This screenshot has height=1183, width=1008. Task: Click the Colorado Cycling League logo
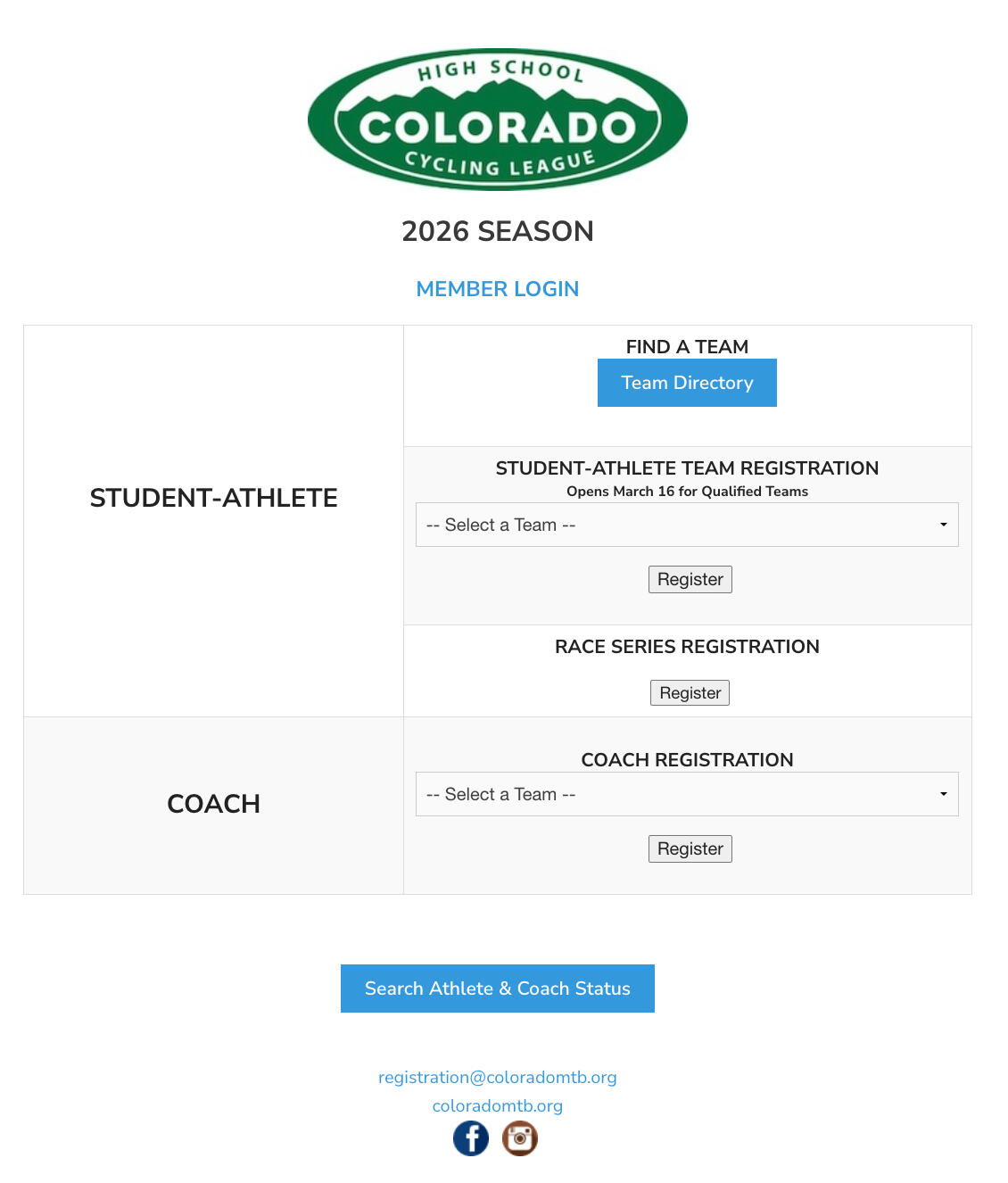coord(498,120)
